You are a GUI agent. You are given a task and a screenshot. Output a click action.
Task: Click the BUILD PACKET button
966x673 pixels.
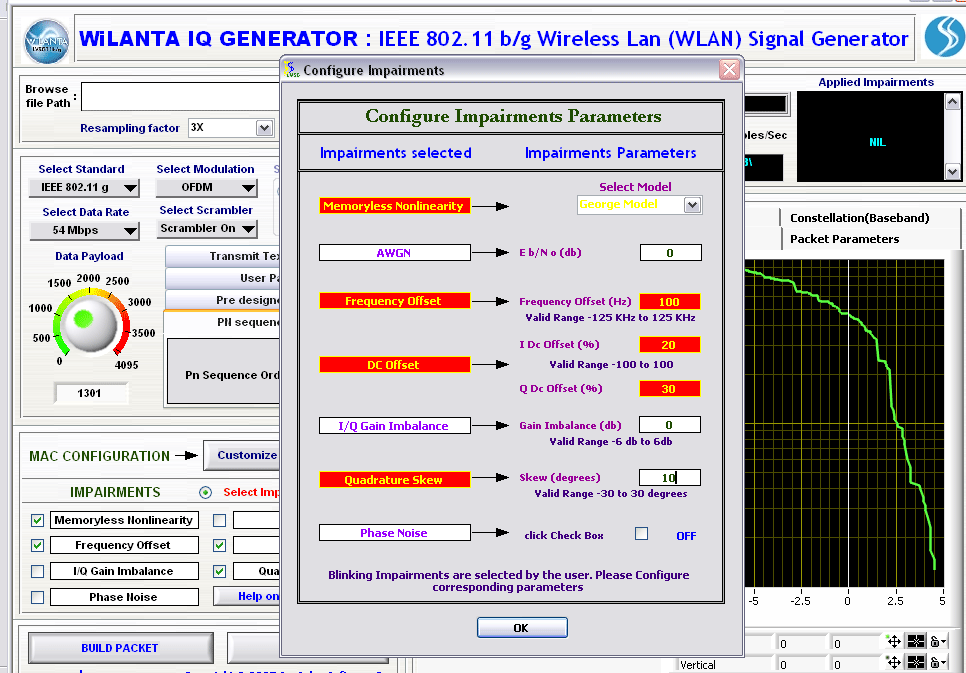click(120, 648)
